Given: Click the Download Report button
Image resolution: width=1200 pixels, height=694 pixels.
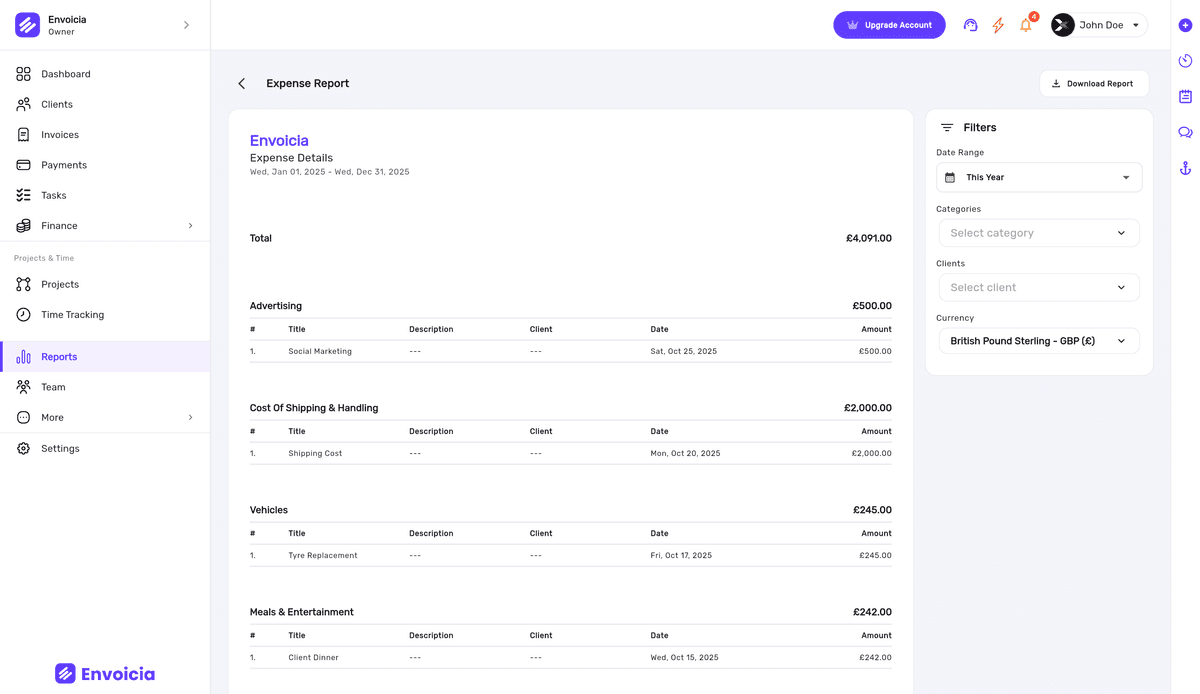Looking at the screenshot, I should click(1094, 83).
